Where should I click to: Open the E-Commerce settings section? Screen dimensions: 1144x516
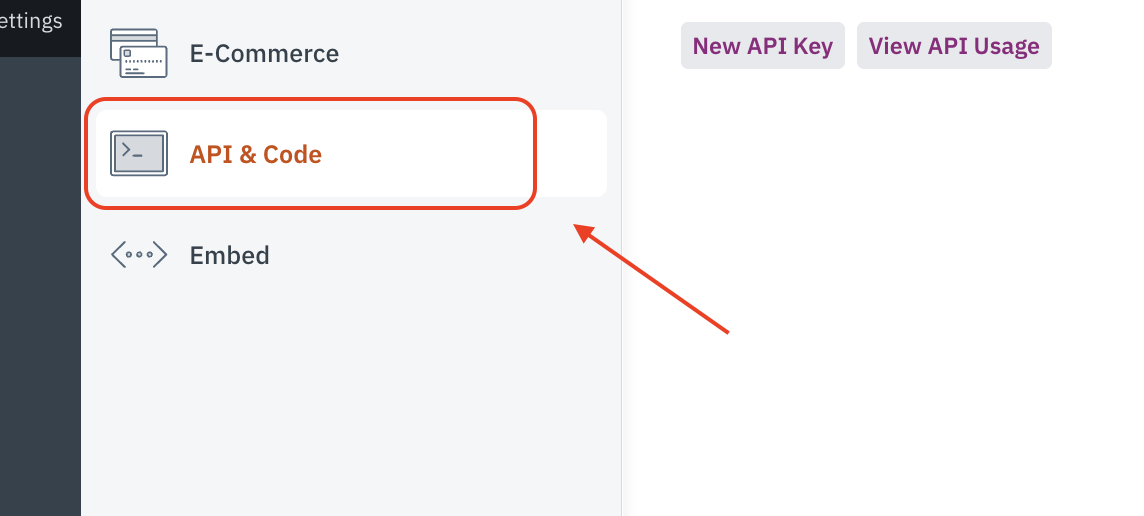(x=264, y=53)
